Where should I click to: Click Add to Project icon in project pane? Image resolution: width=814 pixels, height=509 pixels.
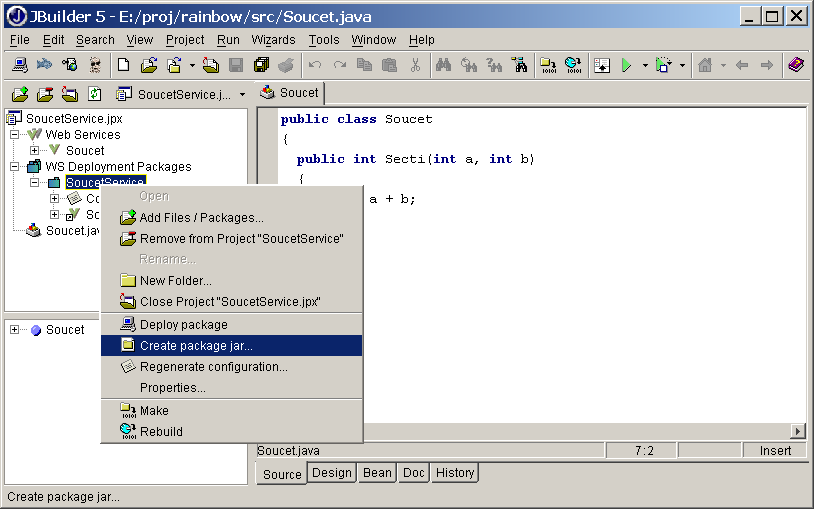point(20,94)
